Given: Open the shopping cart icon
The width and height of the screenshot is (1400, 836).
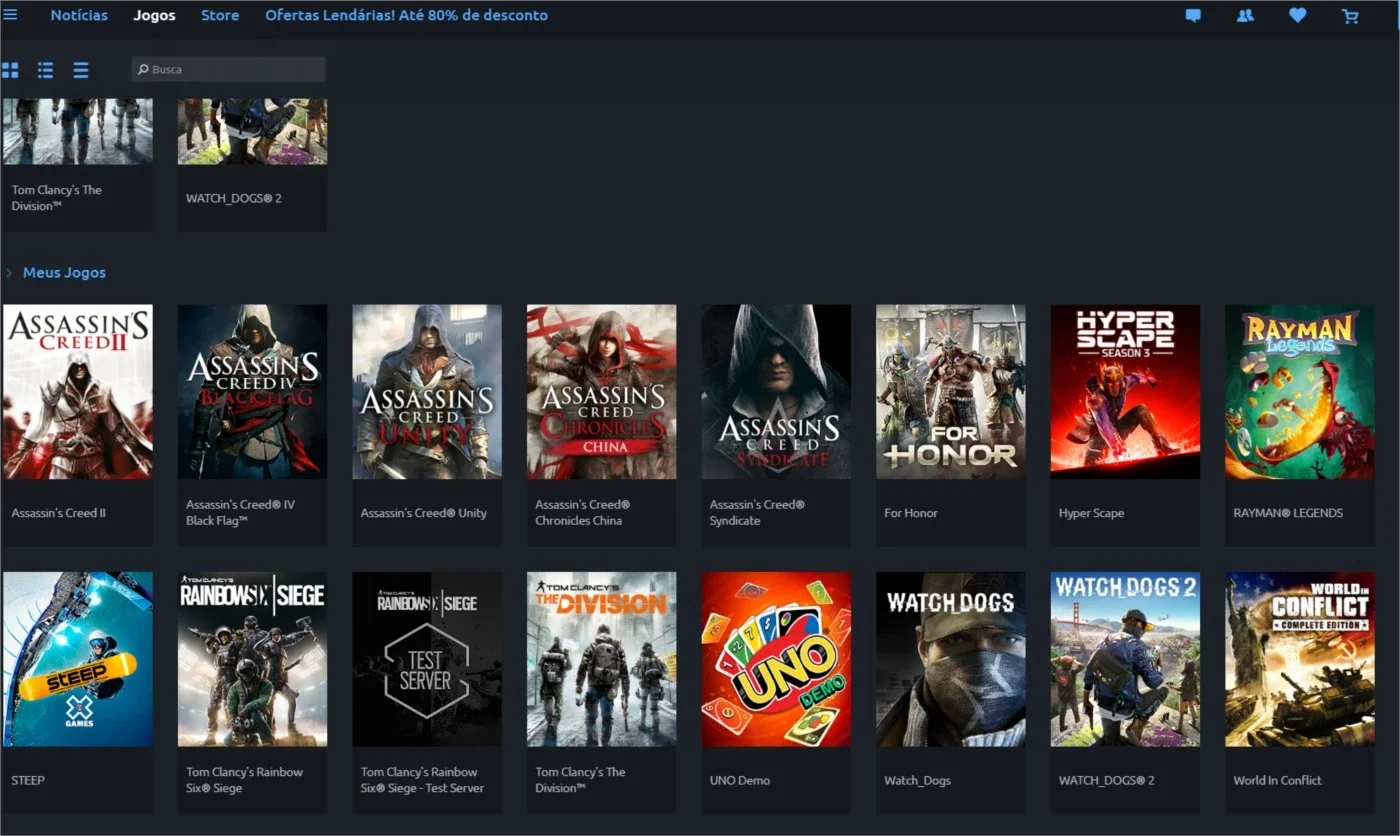Looking at the screenshot, I should 1351,16.
